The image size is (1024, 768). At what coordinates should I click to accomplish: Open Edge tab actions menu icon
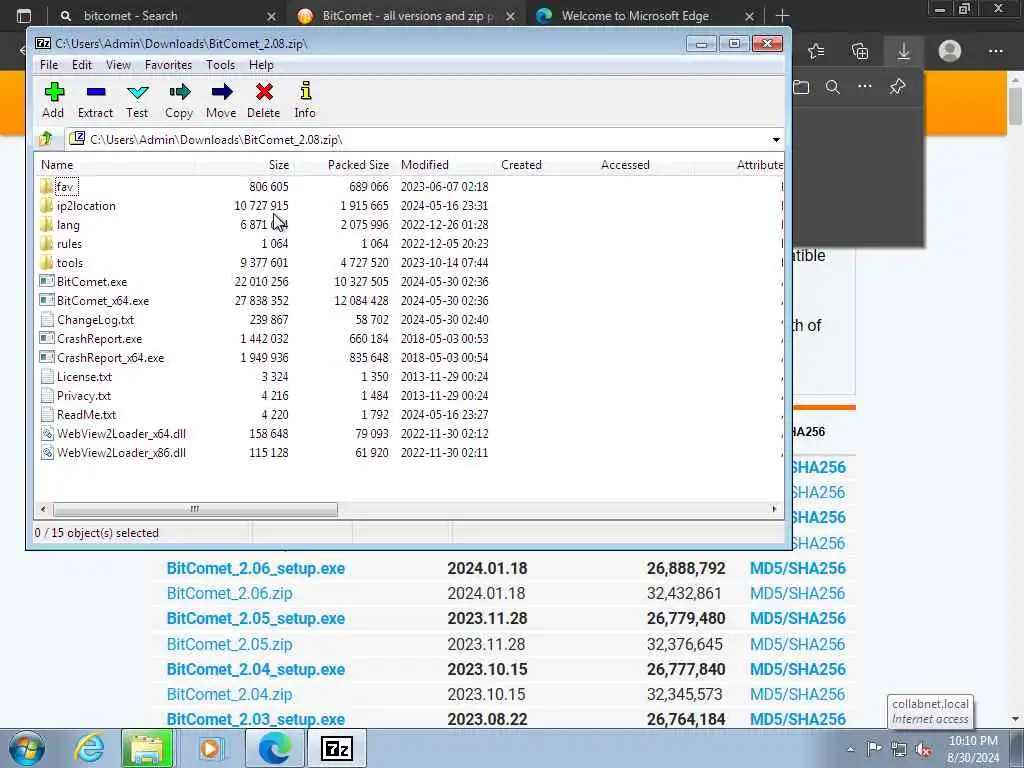pos(24,16)
